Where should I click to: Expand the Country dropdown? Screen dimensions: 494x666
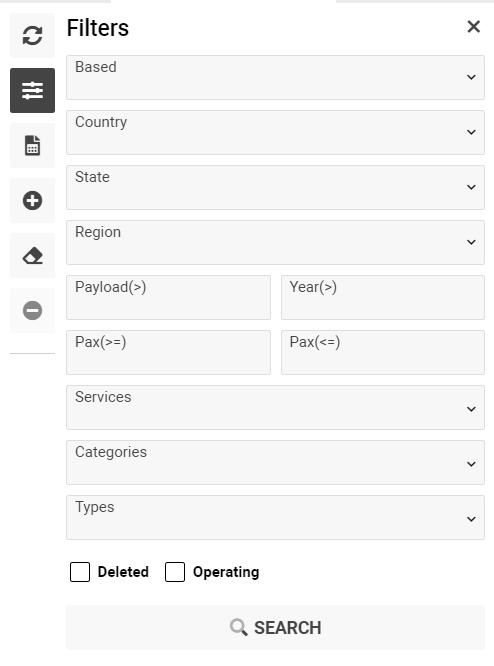(275, 133)
